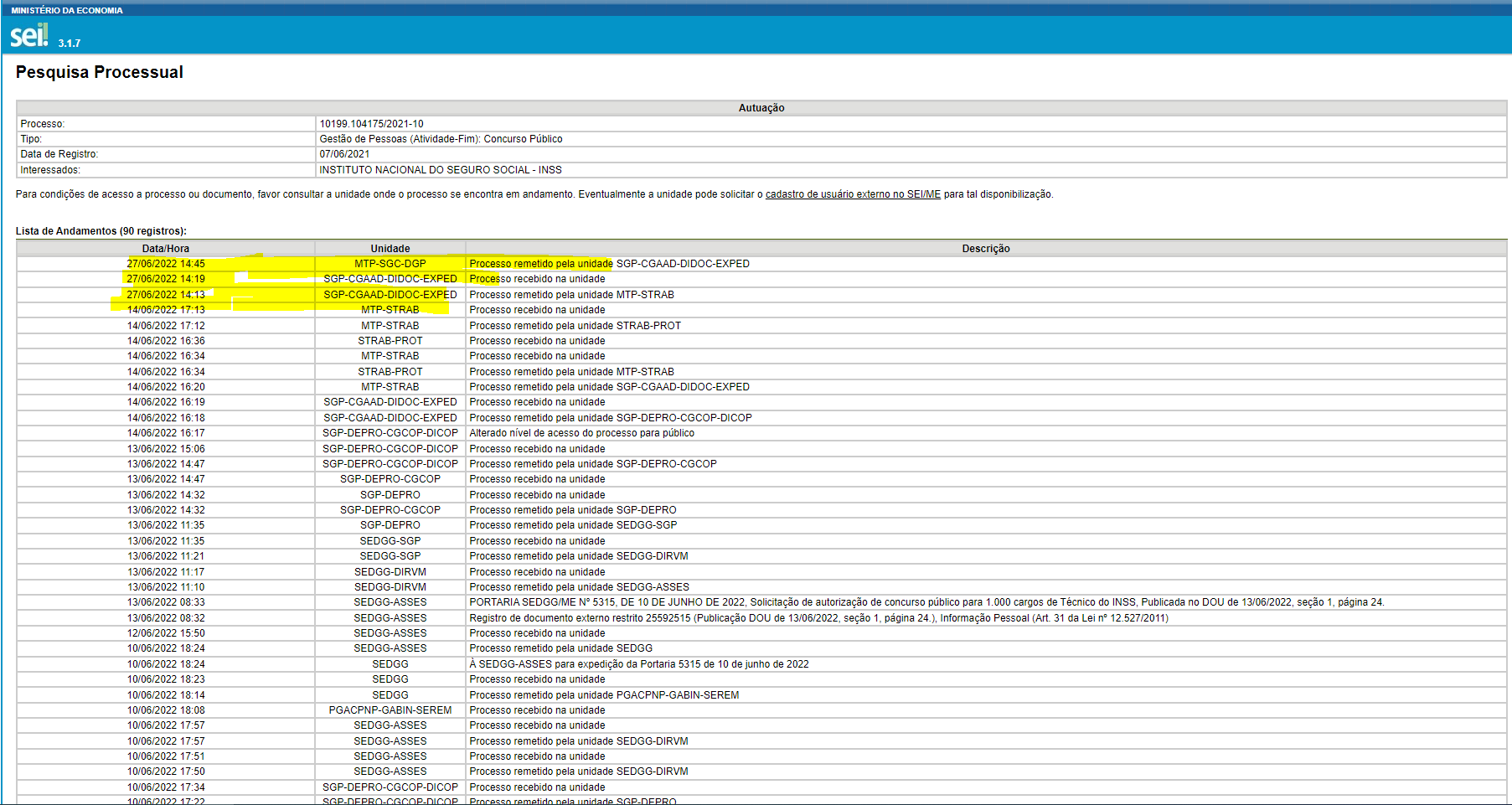Viewport: 1512px width, 805px height.
Task: Click MINISTÉRIO DA ECONOMIA header text
Action: [67, 10]
